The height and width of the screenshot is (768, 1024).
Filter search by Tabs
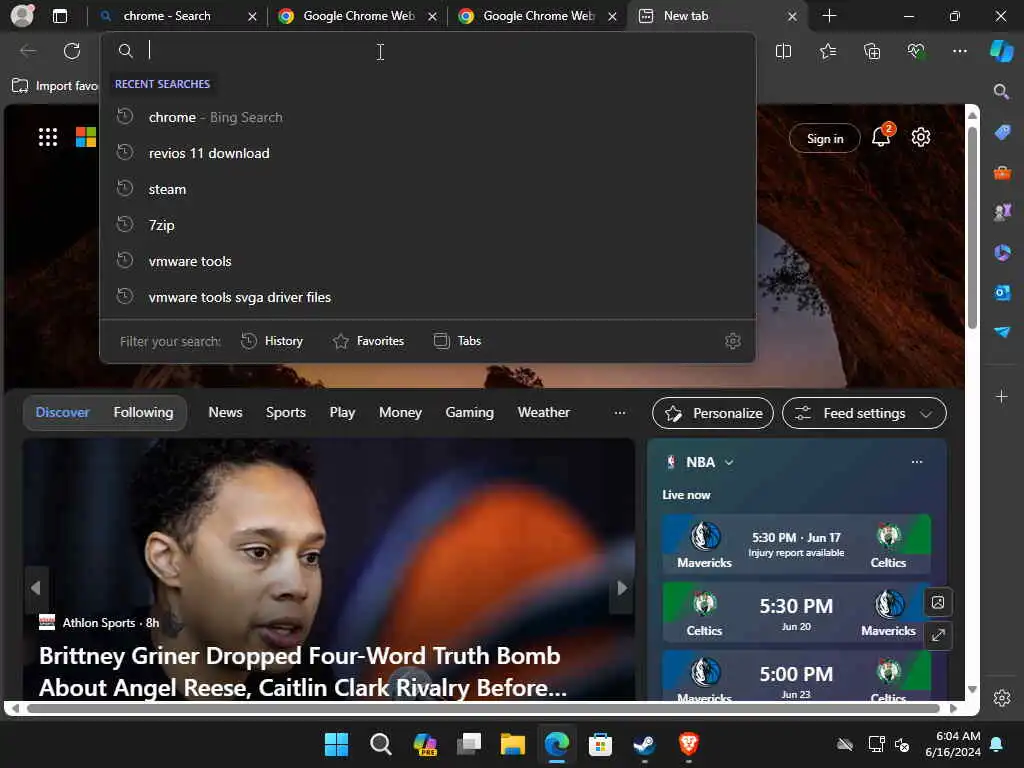457,341
